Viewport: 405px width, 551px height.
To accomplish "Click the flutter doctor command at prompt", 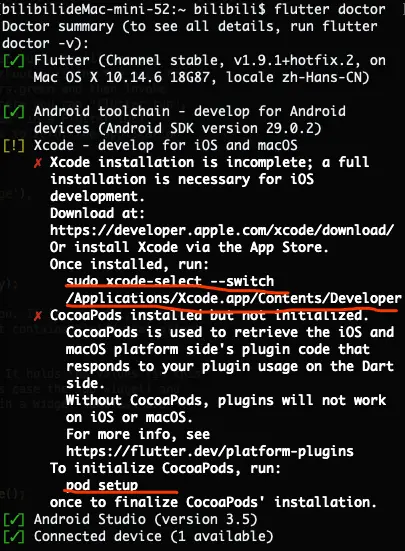I will tap(329, 9).
